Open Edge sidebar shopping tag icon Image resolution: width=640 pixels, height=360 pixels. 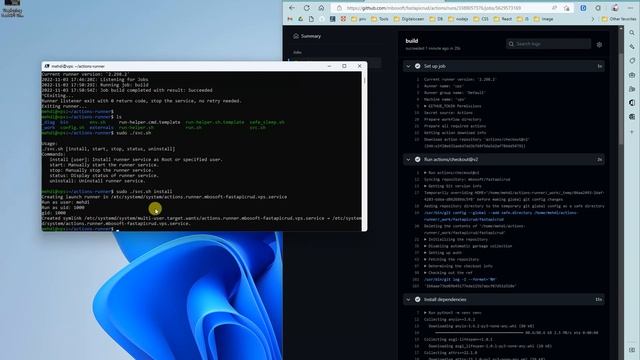[632, 61]
